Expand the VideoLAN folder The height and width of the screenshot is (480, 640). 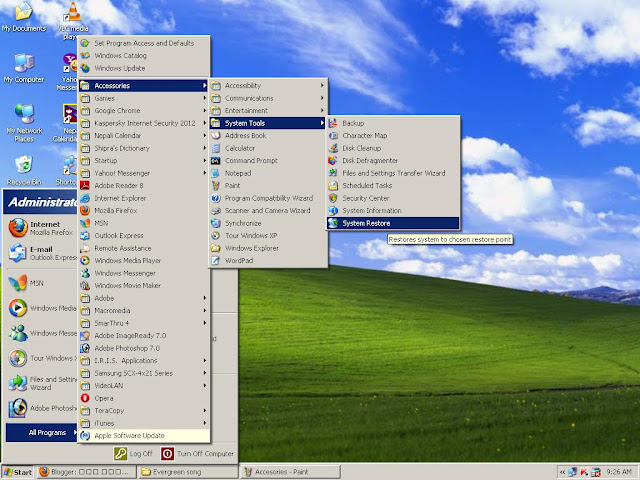click(x=144, y=386)
